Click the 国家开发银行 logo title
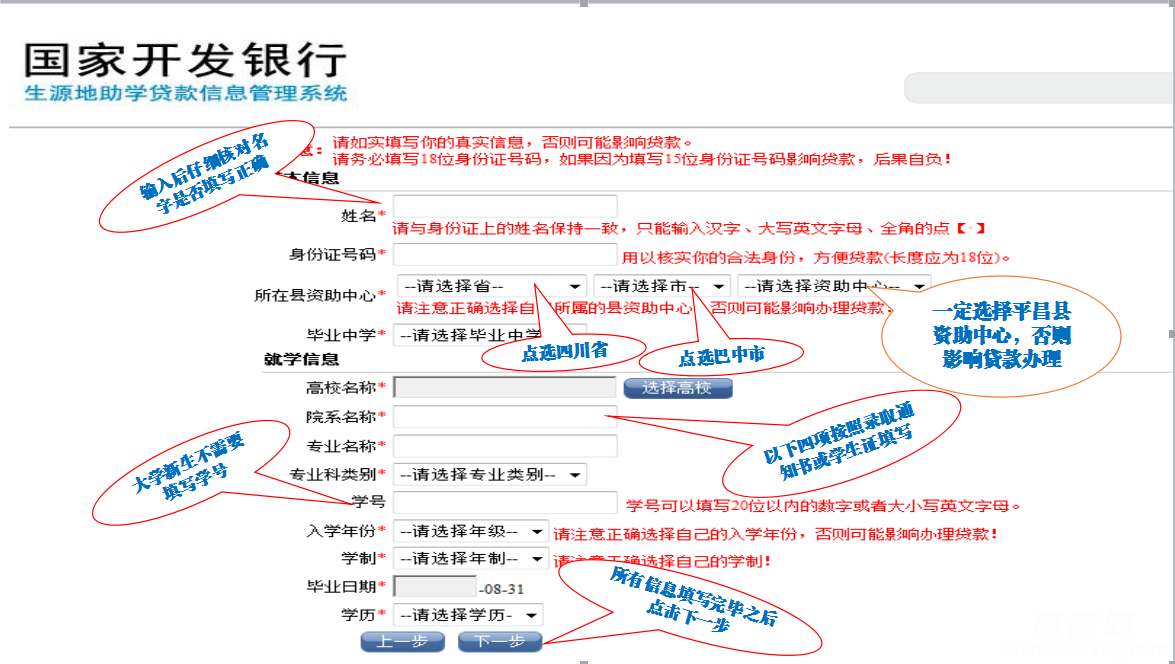This screenshot has height=664, width=1175. [x=185, y=60]
